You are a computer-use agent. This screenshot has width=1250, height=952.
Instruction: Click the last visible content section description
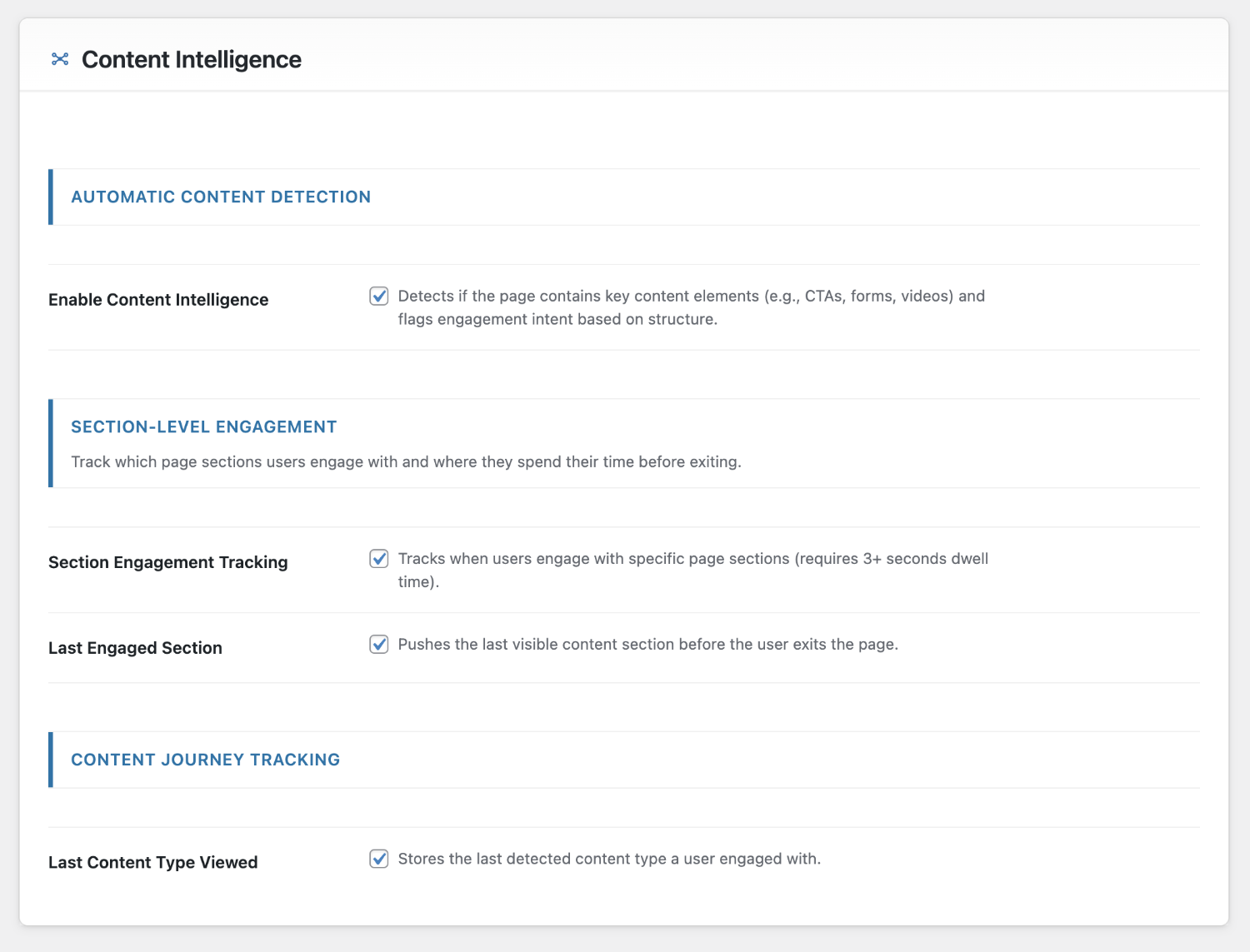click(649, 644)
